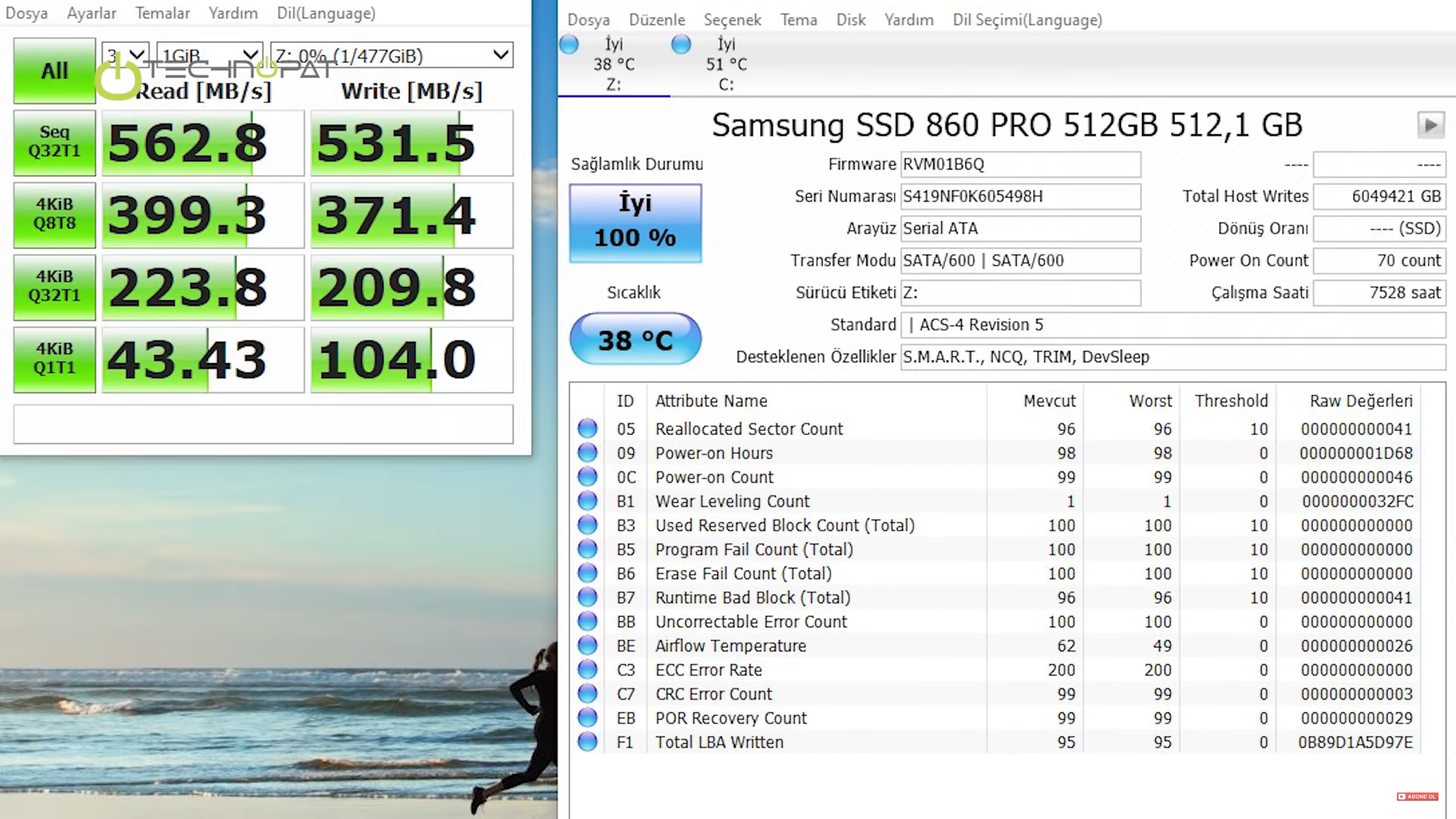Open the 1GiB test size dropdown
Viewport: 1456px width, 819px height.
pyautogui.click(x=209, y=55)
